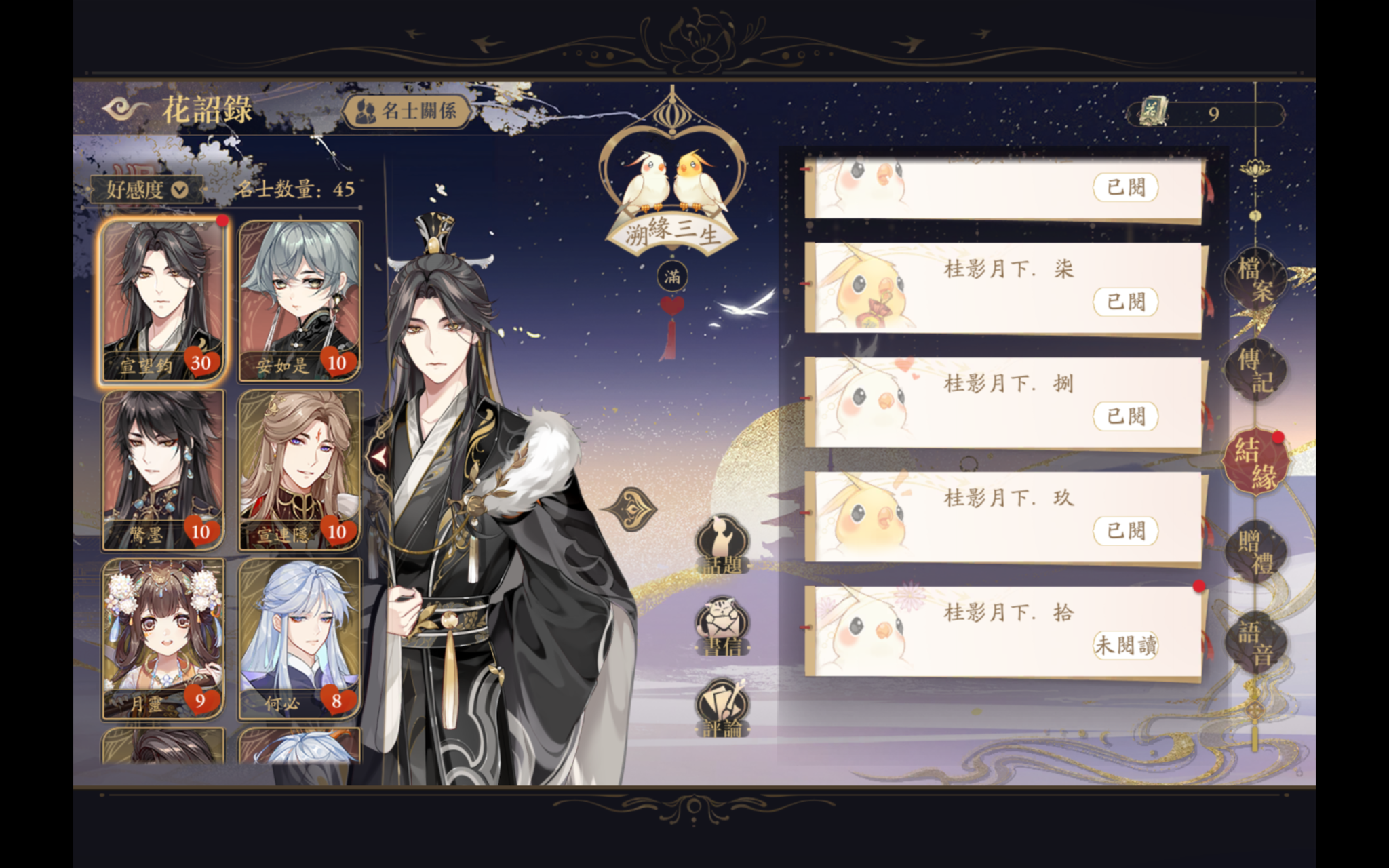Open the 書信 letter icon
The image size is (1389, 868).
pyautogui.click(x=722, y=626)
